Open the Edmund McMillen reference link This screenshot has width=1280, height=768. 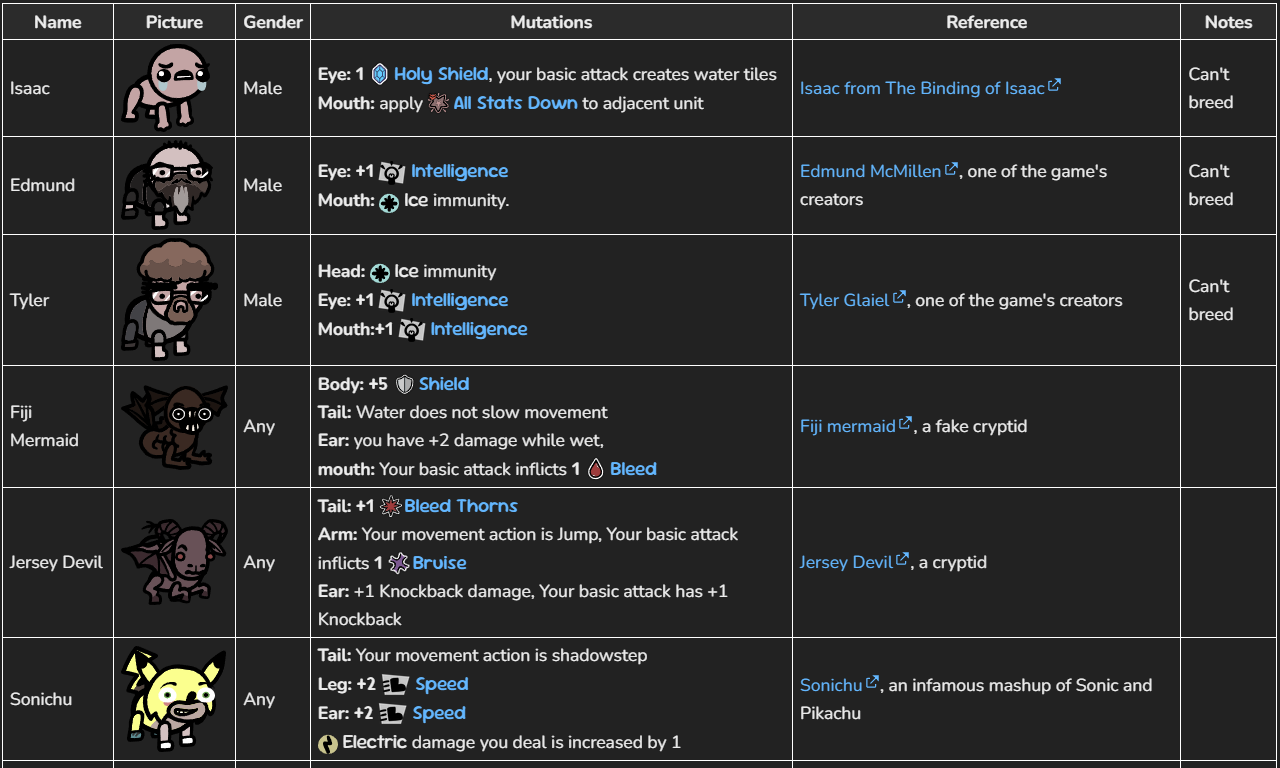(x=870, y=171)
